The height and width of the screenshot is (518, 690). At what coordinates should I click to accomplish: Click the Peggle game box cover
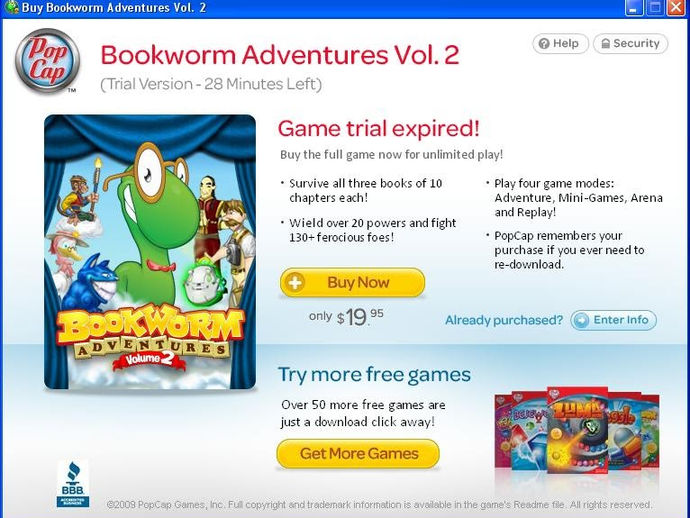624,431
